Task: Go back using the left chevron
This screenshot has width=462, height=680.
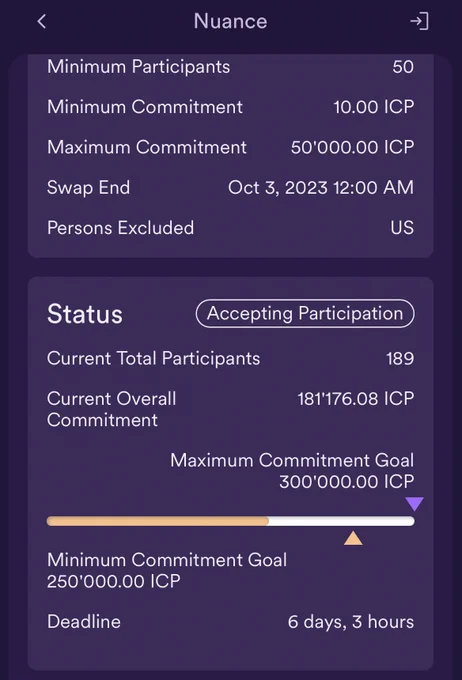Action: [42, 21]
